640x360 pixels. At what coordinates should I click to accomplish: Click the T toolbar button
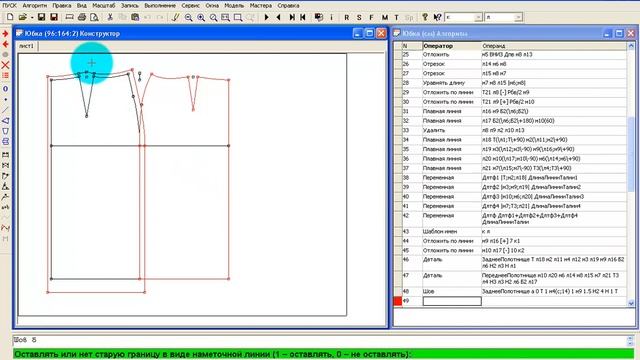point(396,18)
